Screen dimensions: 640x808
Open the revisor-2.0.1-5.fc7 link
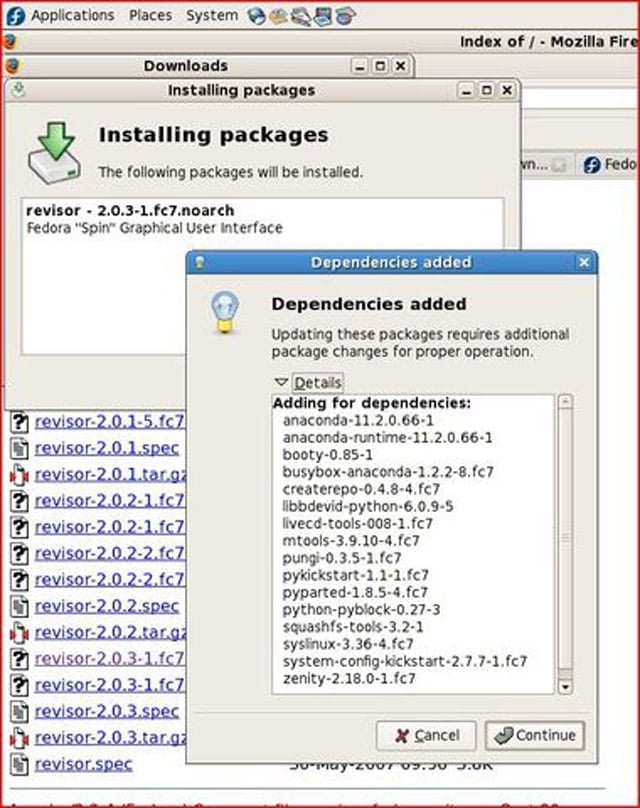coord(109,422)
